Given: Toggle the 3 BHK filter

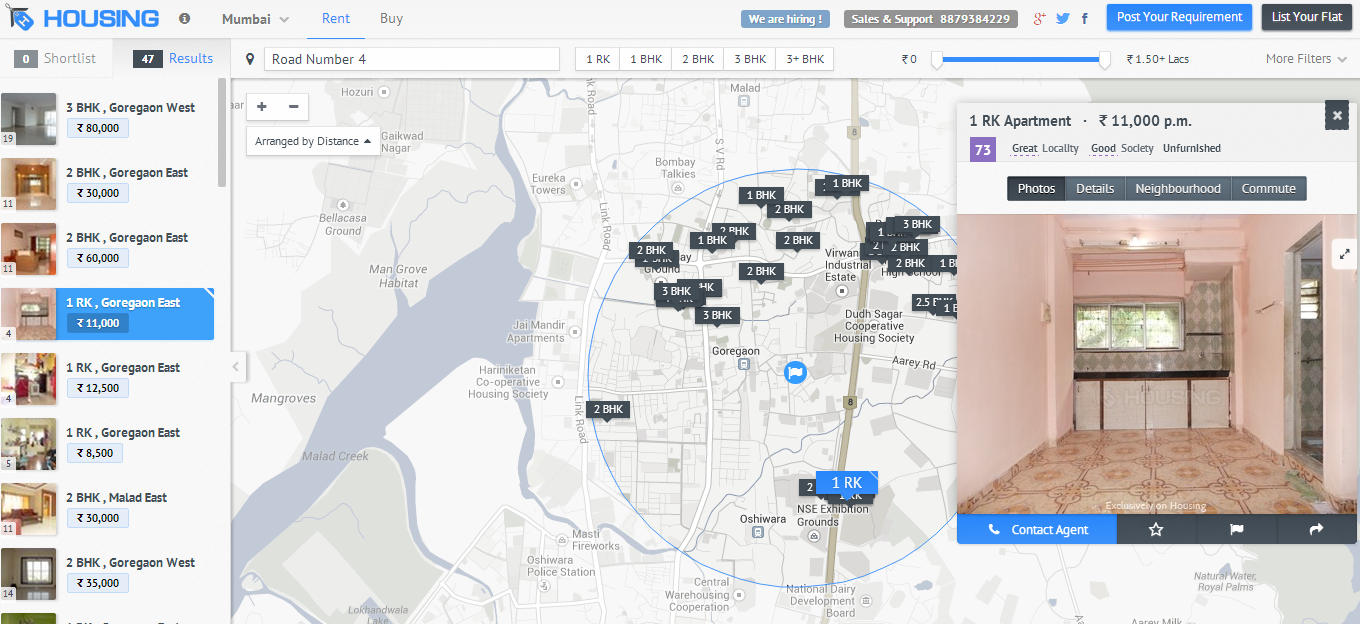Looking at the screenshot, I should [750, 59].
